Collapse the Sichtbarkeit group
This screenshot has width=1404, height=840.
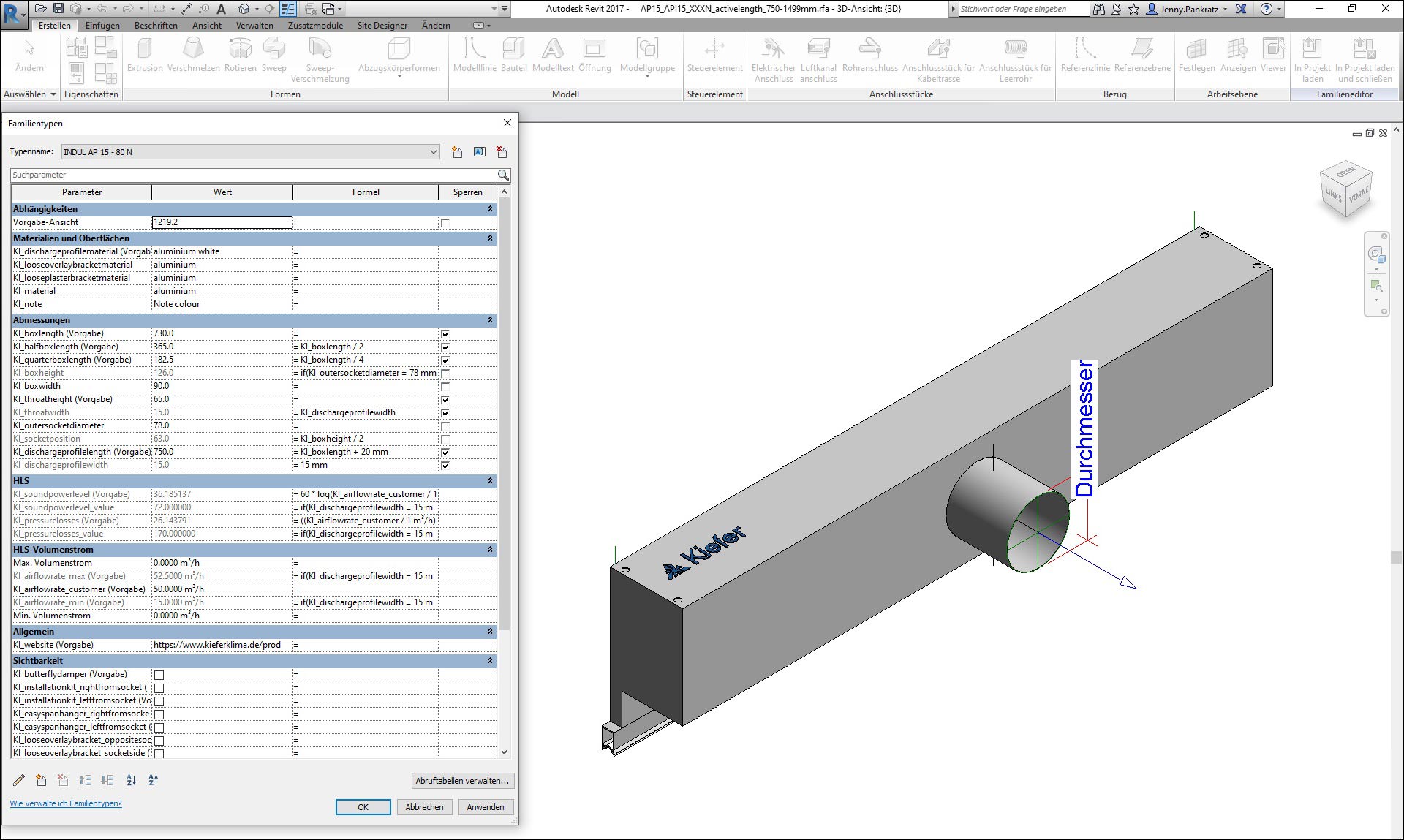(490, 661)
